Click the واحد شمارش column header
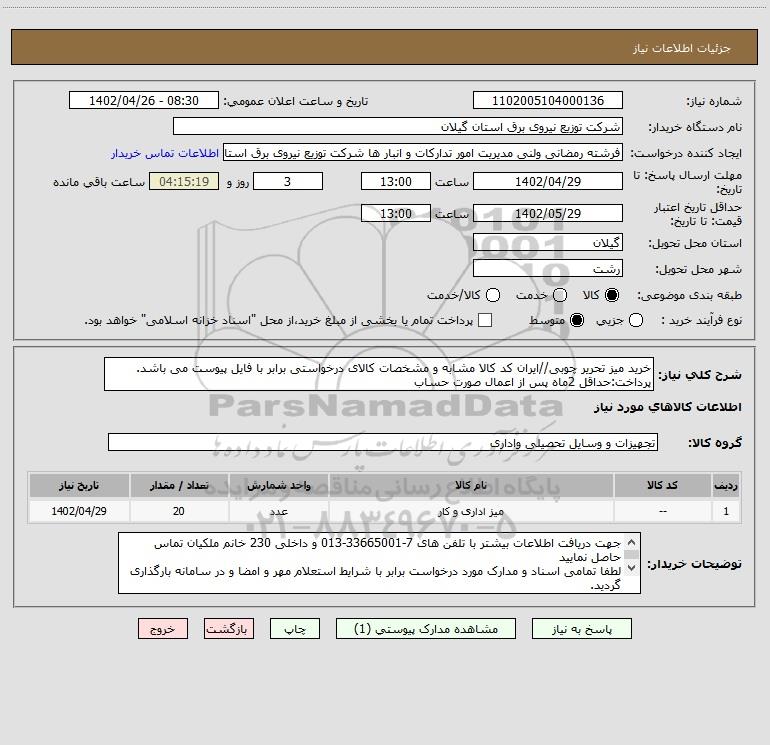 (x=278, y=485)
